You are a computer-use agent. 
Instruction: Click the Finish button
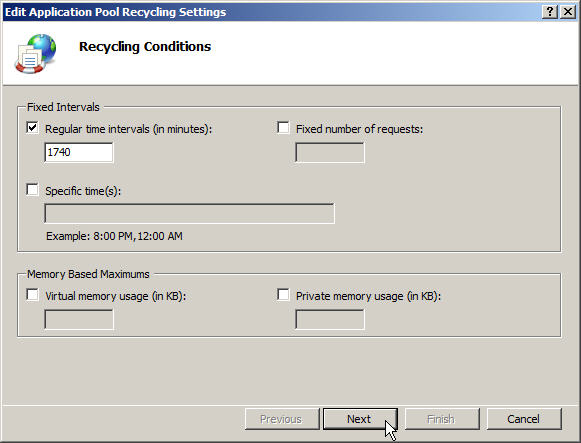(x=442, y=419)
